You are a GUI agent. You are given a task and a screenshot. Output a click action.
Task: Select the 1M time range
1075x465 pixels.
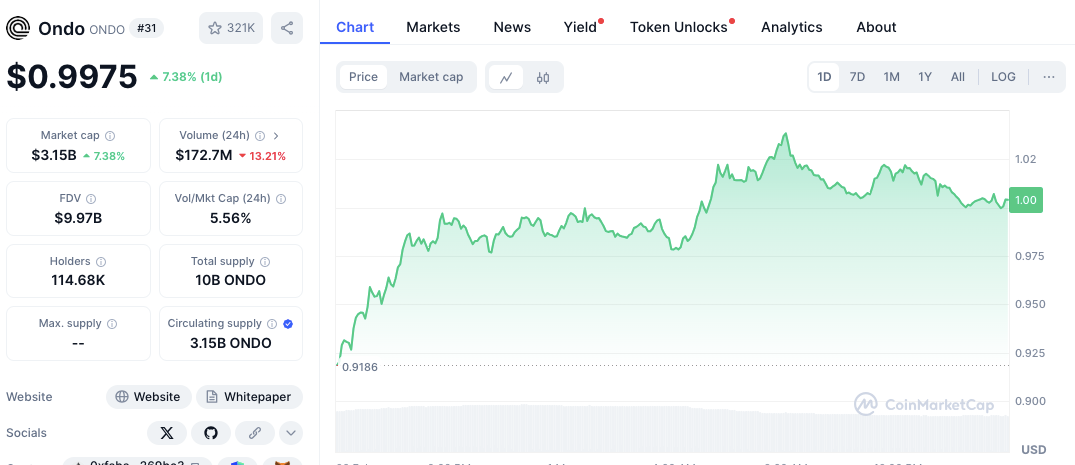(x=891, y=77)
